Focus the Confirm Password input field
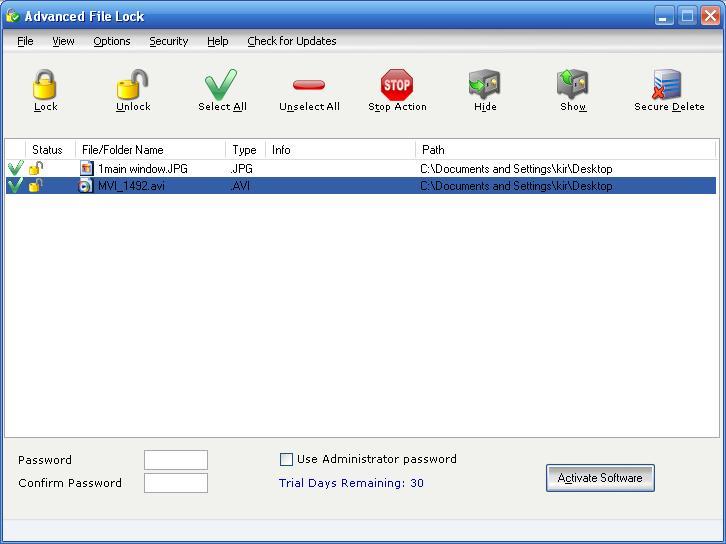 176,483
